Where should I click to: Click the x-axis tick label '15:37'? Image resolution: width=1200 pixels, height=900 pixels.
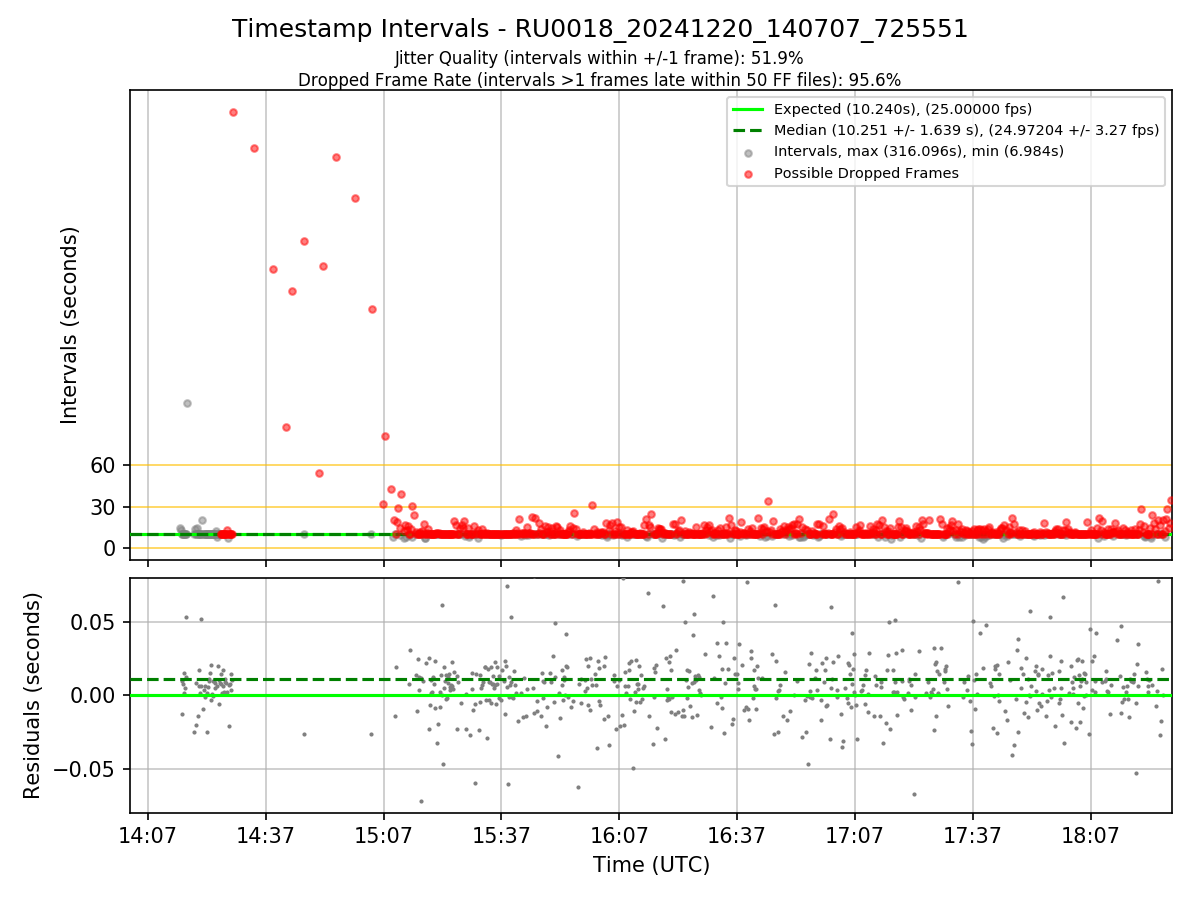tap(501, 834)
